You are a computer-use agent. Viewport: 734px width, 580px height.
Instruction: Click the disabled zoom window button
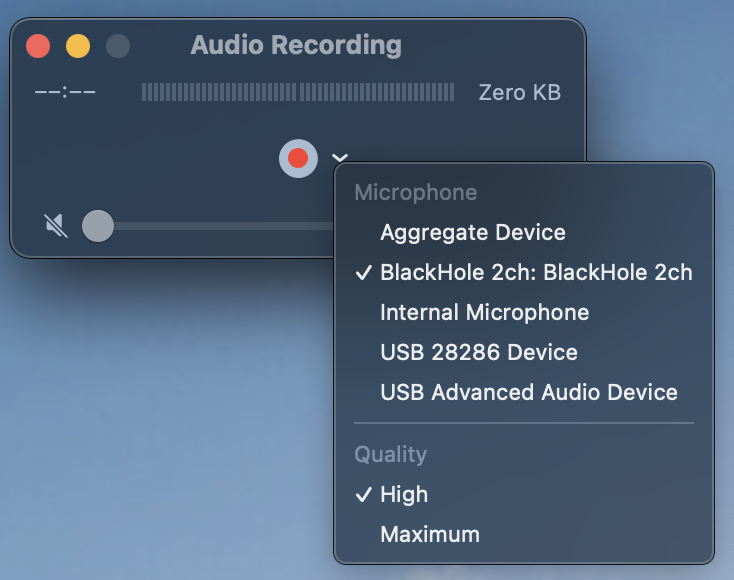pos(118,46)
